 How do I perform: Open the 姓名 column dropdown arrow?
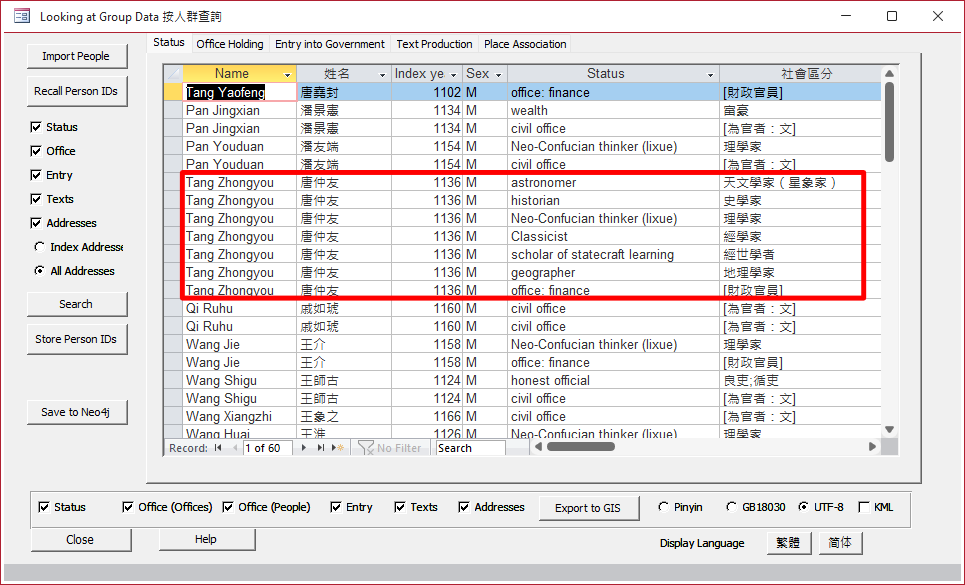(x=382, y=75)
